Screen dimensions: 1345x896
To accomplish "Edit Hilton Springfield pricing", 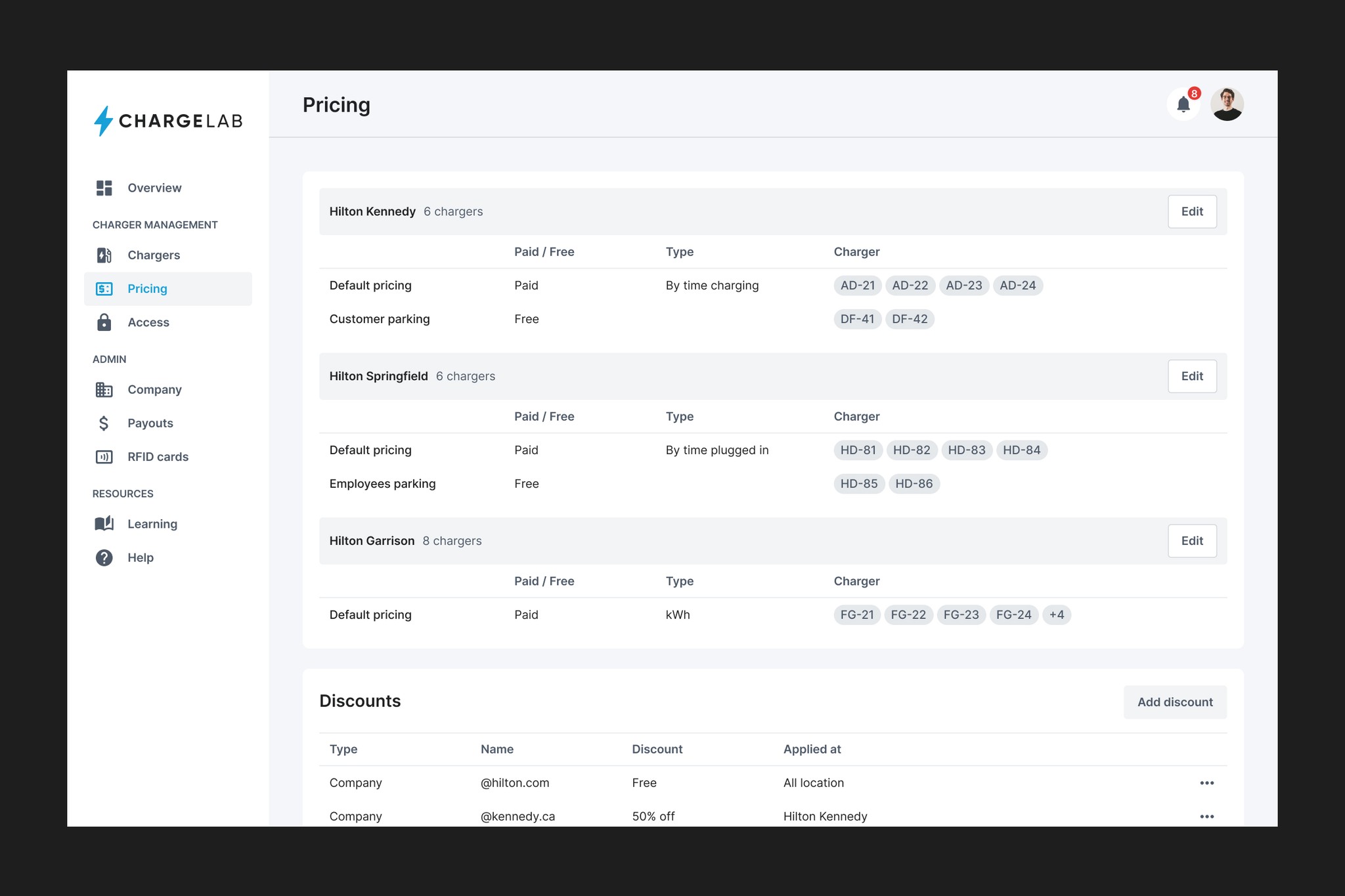I will click(x=1191, y=376).
